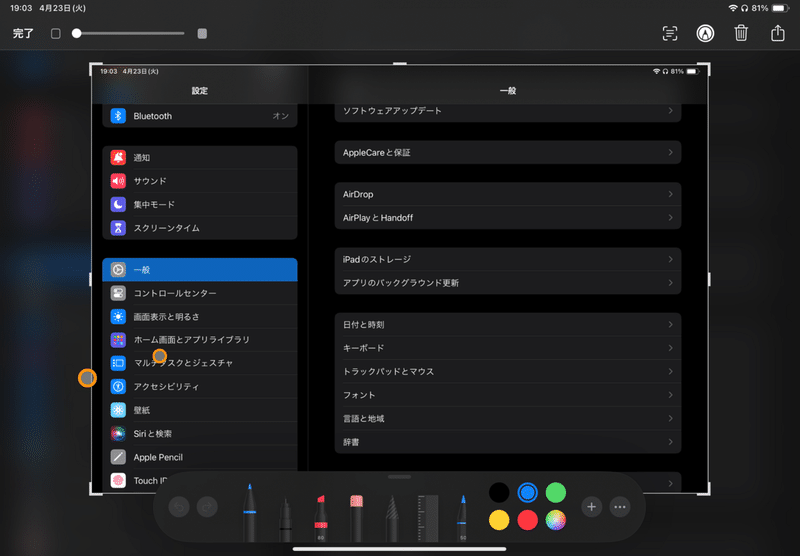Choose the yellow color swatch
The image size is (800, 556).
tap(499, 520)
